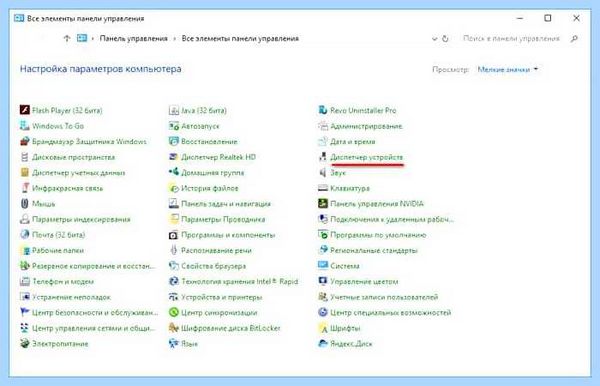Screen dimensions: 600x386
Task: Click the Домашняя группа icon
Action: [x=174, y=173]
